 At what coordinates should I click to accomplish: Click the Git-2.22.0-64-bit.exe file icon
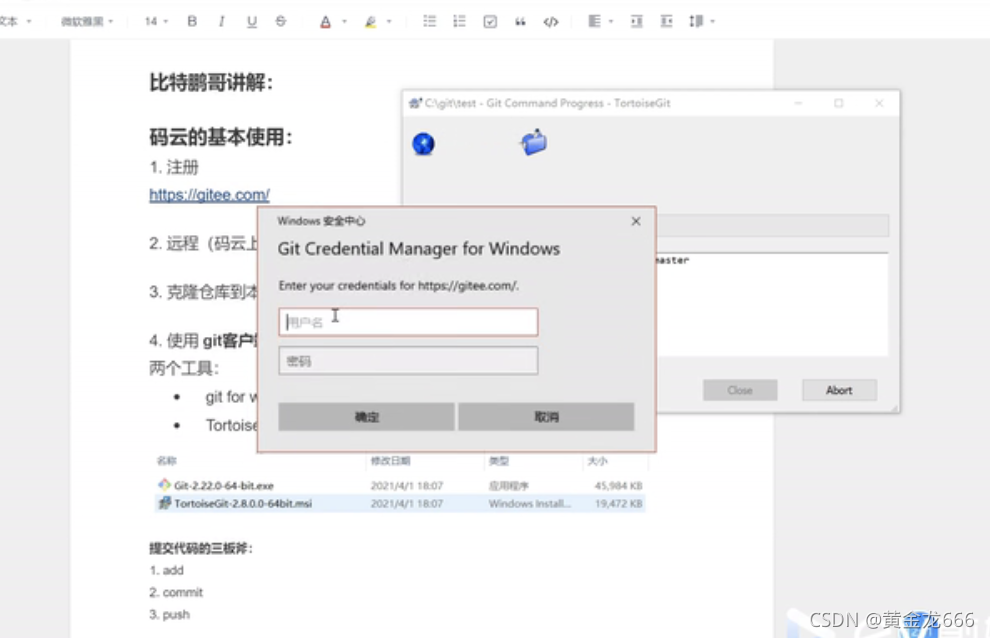tap(164, 485)
